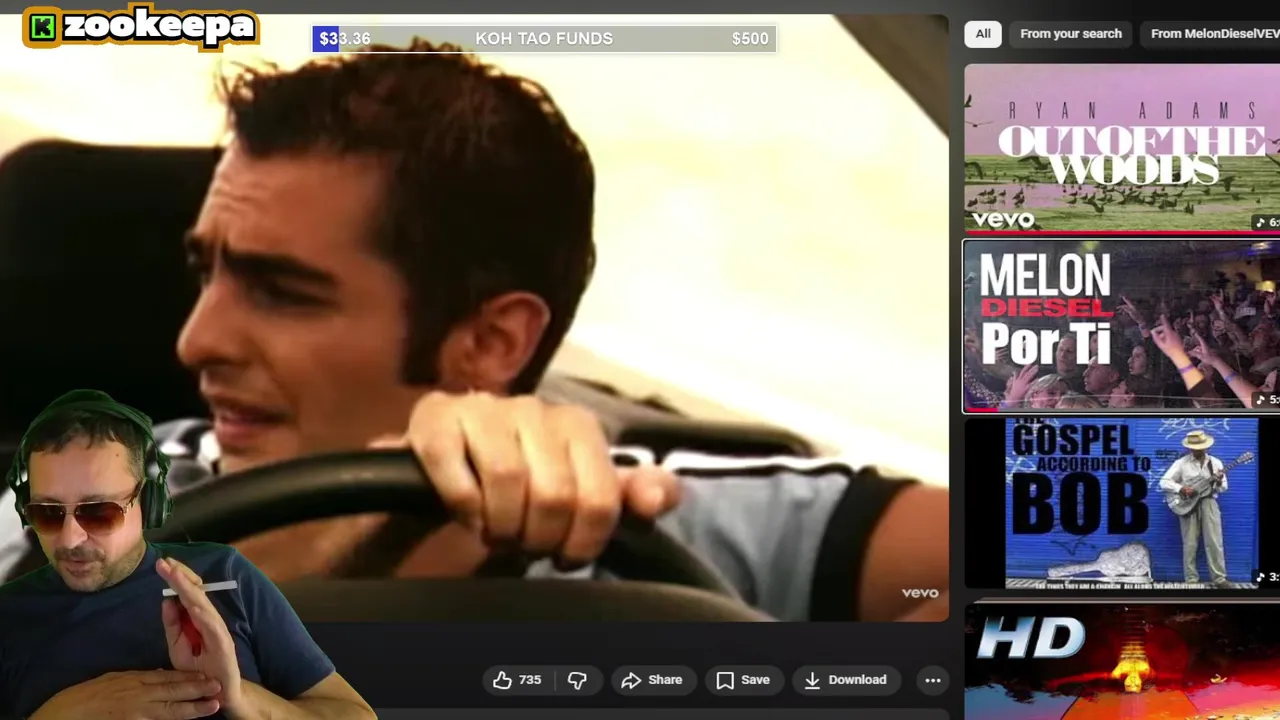Click the Koh Tao Funds progress bar
Screen dimensions: 1280x720
point(545,39)
